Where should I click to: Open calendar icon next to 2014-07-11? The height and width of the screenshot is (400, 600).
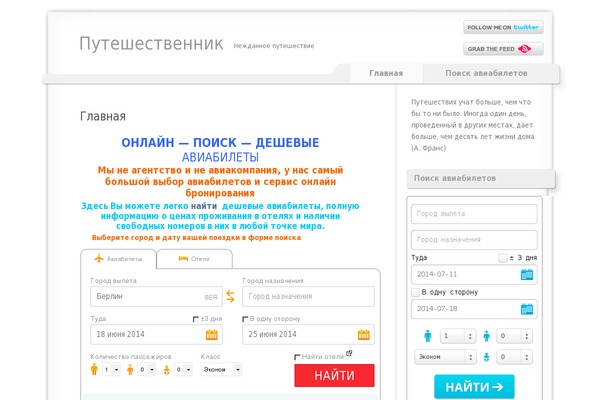pyautogui.click(x=527, y=274)
